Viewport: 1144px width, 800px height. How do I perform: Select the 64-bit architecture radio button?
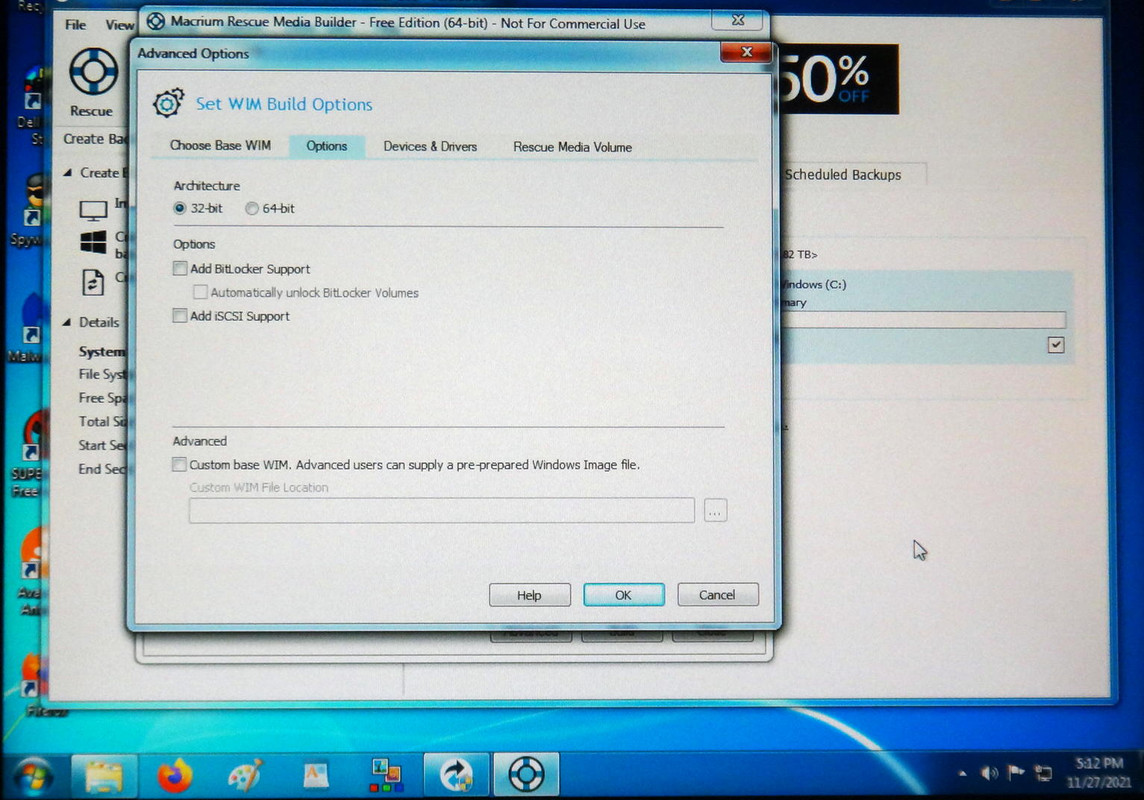click(252, 209)
